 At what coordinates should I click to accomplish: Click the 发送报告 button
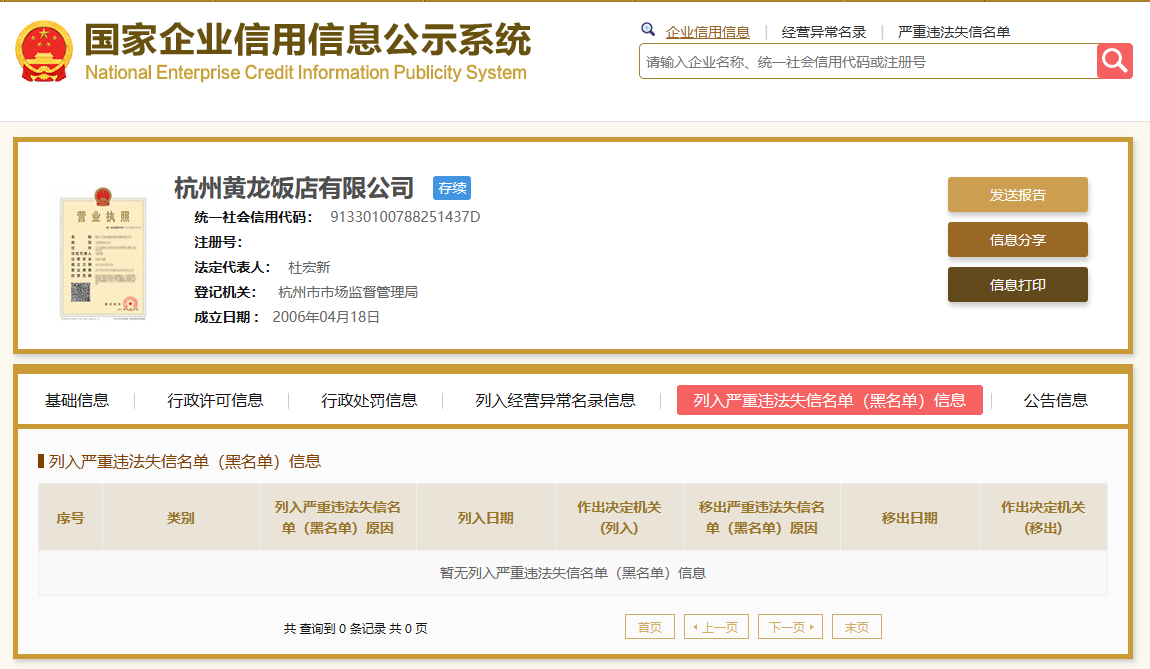tap(1017, 194)
